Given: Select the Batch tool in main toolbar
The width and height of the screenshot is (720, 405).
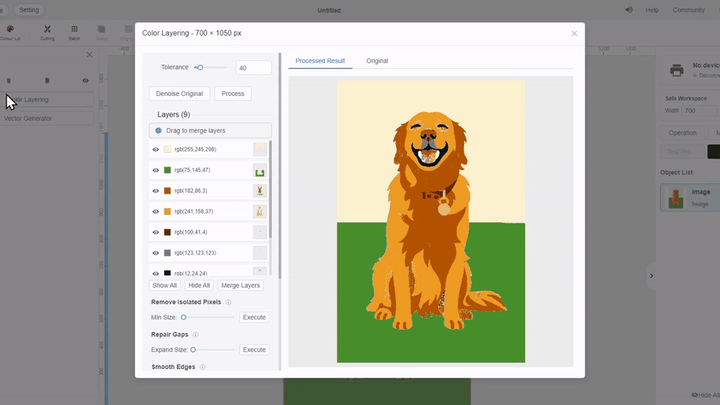Looking at the screenshot, I should point(74,33).
